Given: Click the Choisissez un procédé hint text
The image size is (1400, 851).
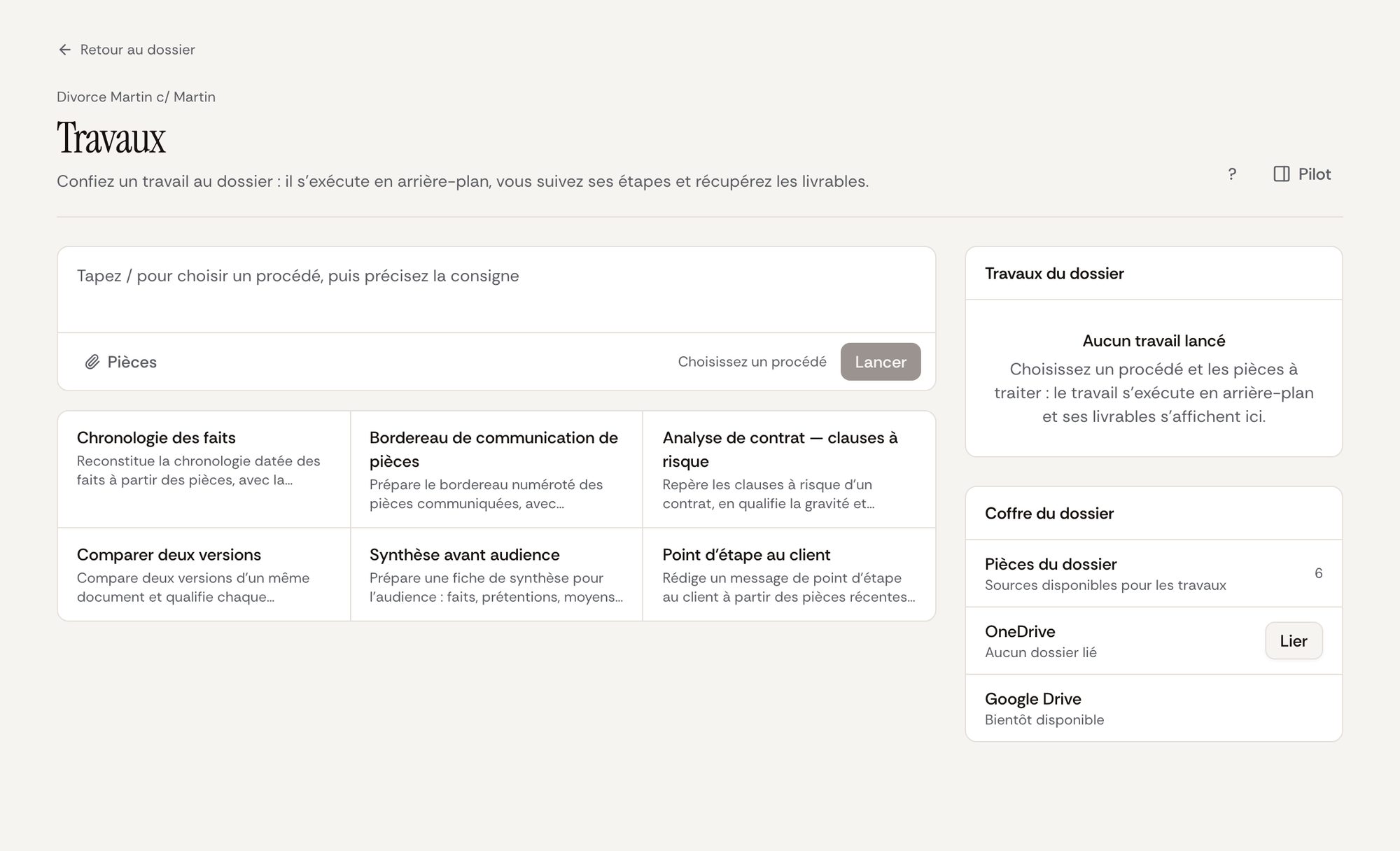Looking at the screenshot, I should click(x=752, y=362).
